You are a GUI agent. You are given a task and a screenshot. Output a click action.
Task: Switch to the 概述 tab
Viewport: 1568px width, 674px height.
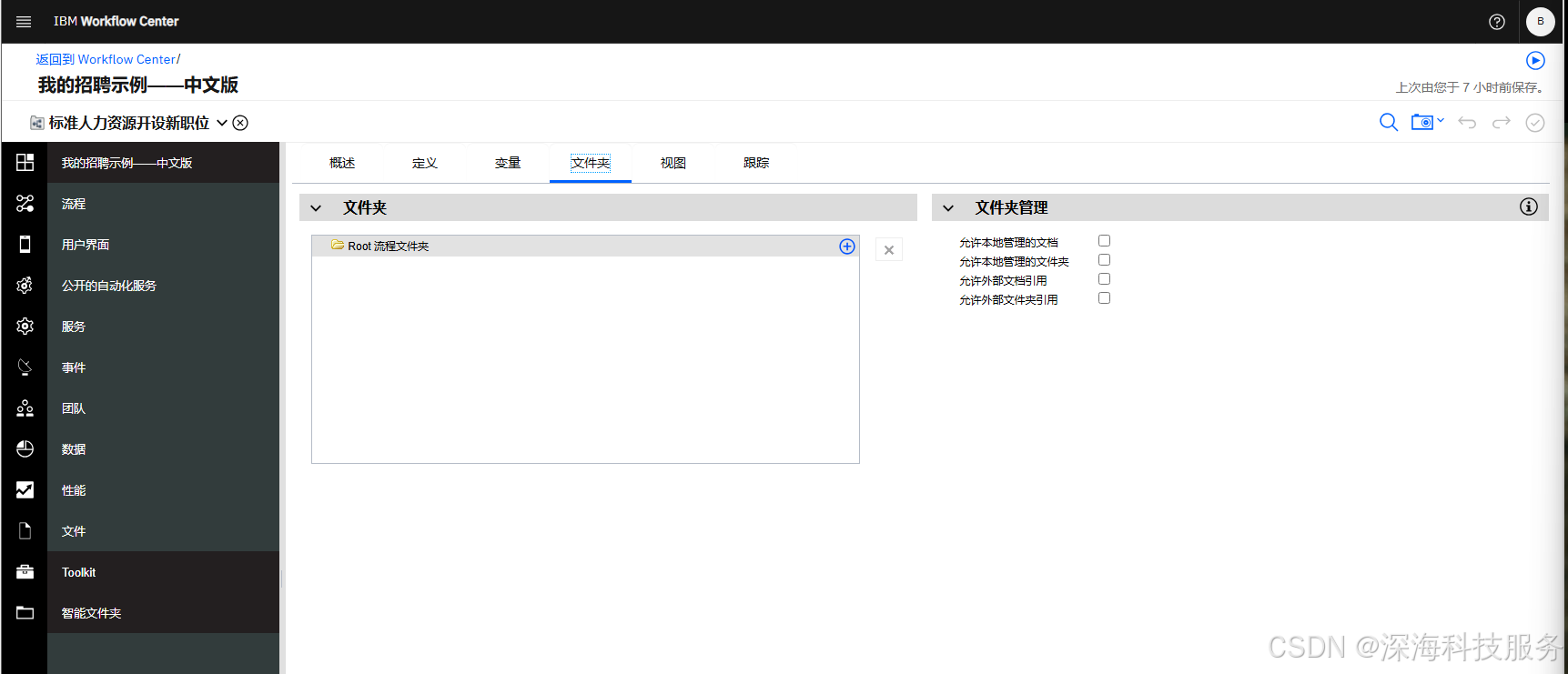(x=342, y=163)
